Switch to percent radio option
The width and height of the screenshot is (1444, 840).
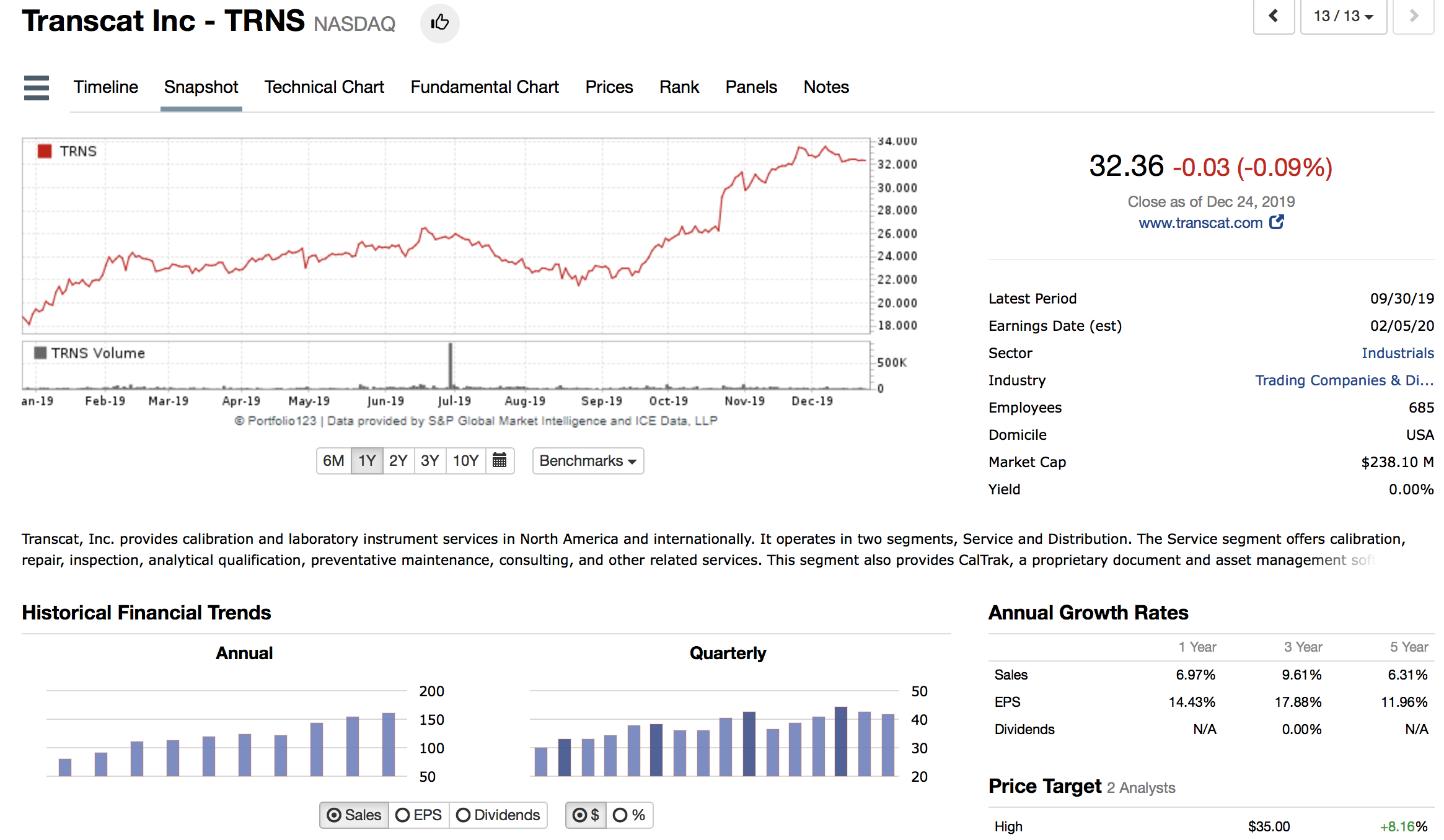(x=620, y=815)
